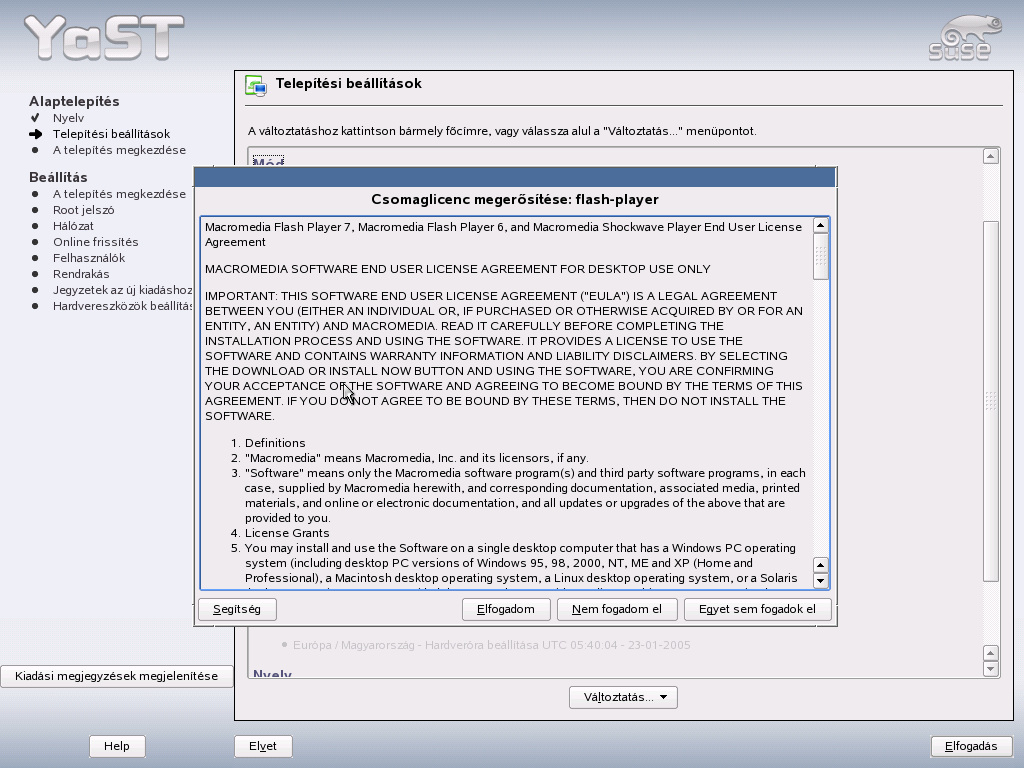Click the license text lower scroll up arrow
The width and height of the screenshot is (1024, 768).
[x=821, y=564]
